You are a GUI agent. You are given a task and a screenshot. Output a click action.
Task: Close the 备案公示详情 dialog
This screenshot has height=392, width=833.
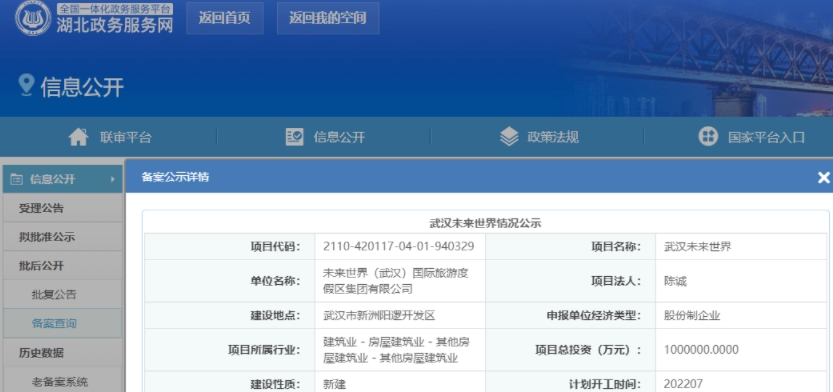coord(823,177)
